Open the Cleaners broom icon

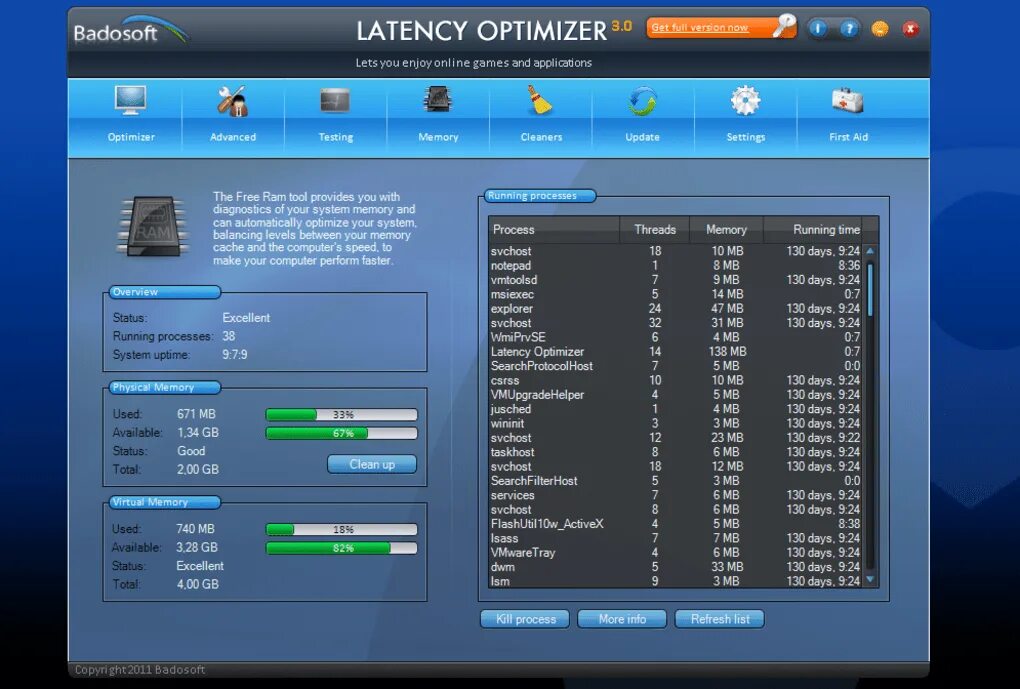click(x=540, y=101)
